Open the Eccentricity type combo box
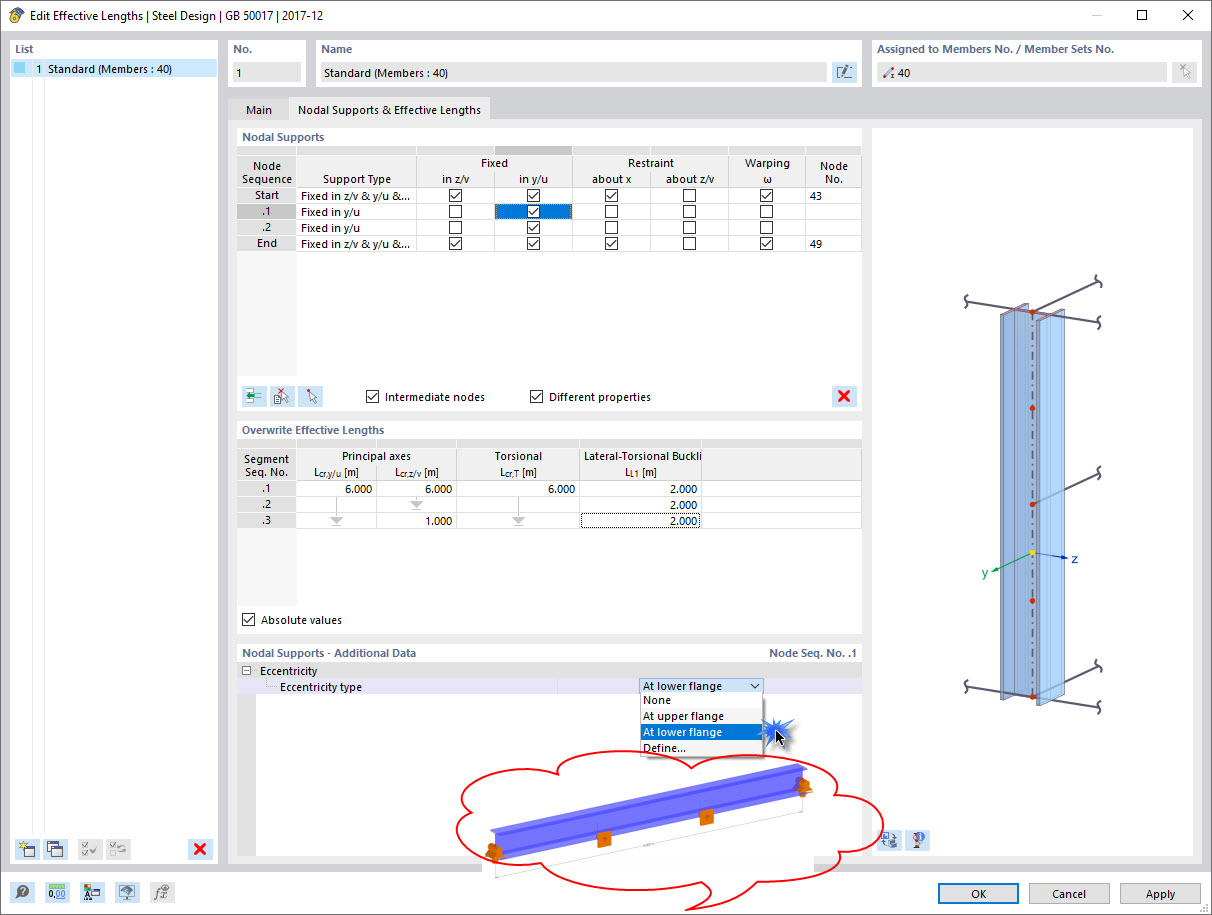Image resolution: width=1212 pixels, height=915 pixels. (701, 686)
